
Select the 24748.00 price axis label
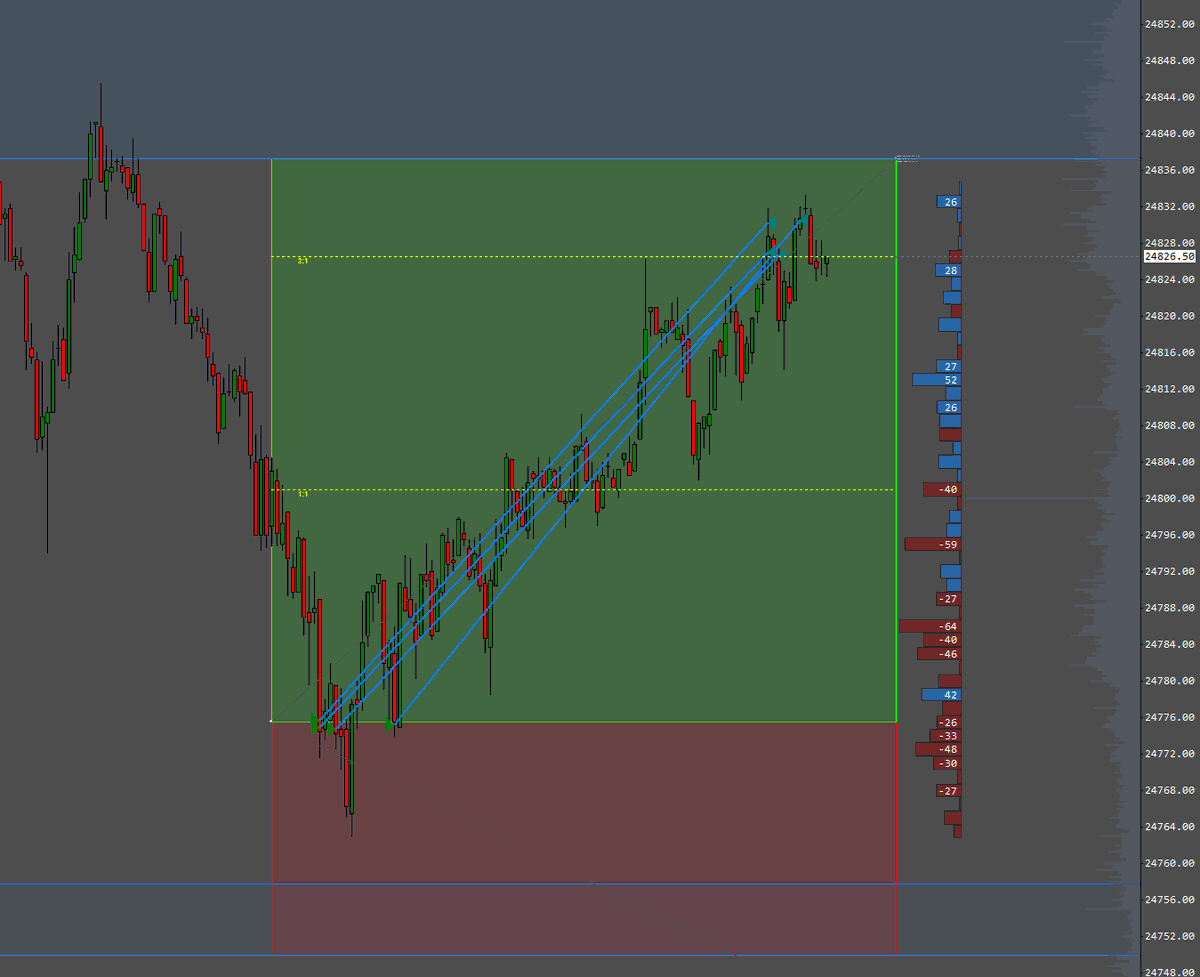[x=1171, y=972]
